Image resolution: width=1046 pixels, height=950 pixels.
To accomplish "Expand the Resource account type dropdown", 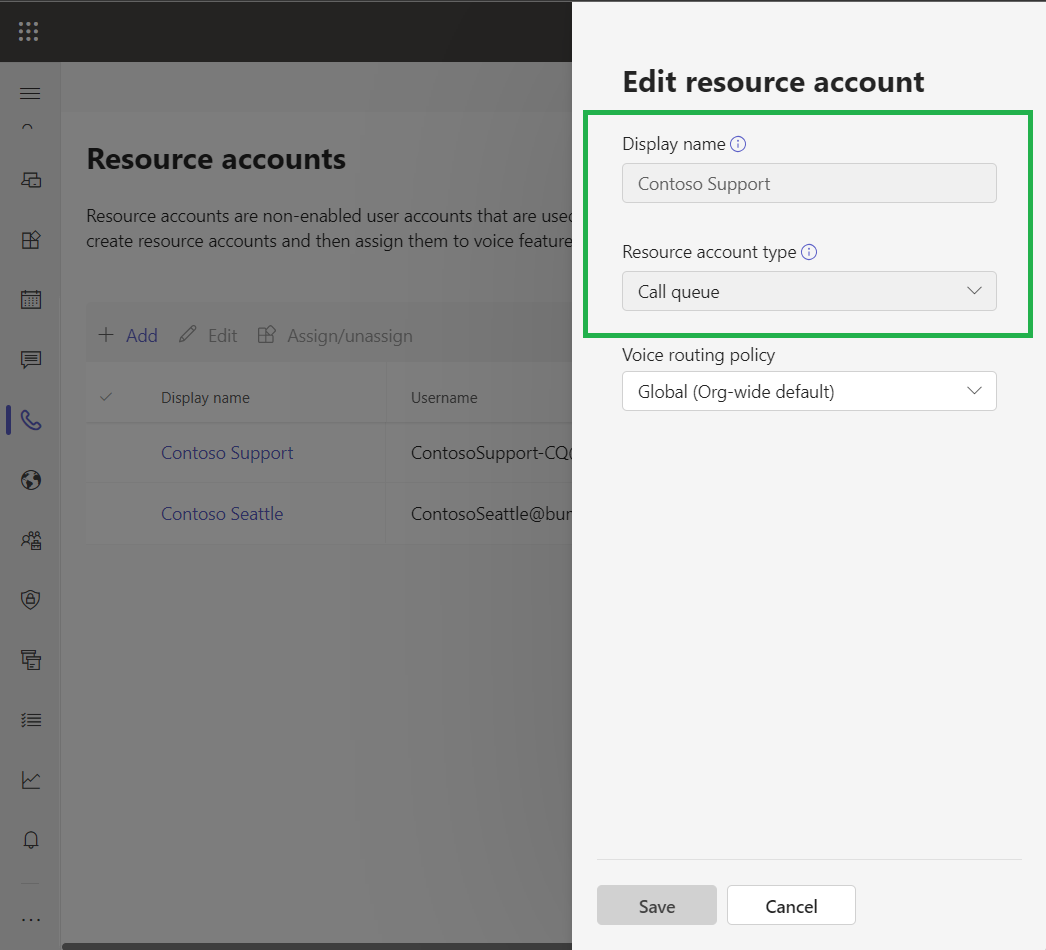I will (x=809, y=291).
